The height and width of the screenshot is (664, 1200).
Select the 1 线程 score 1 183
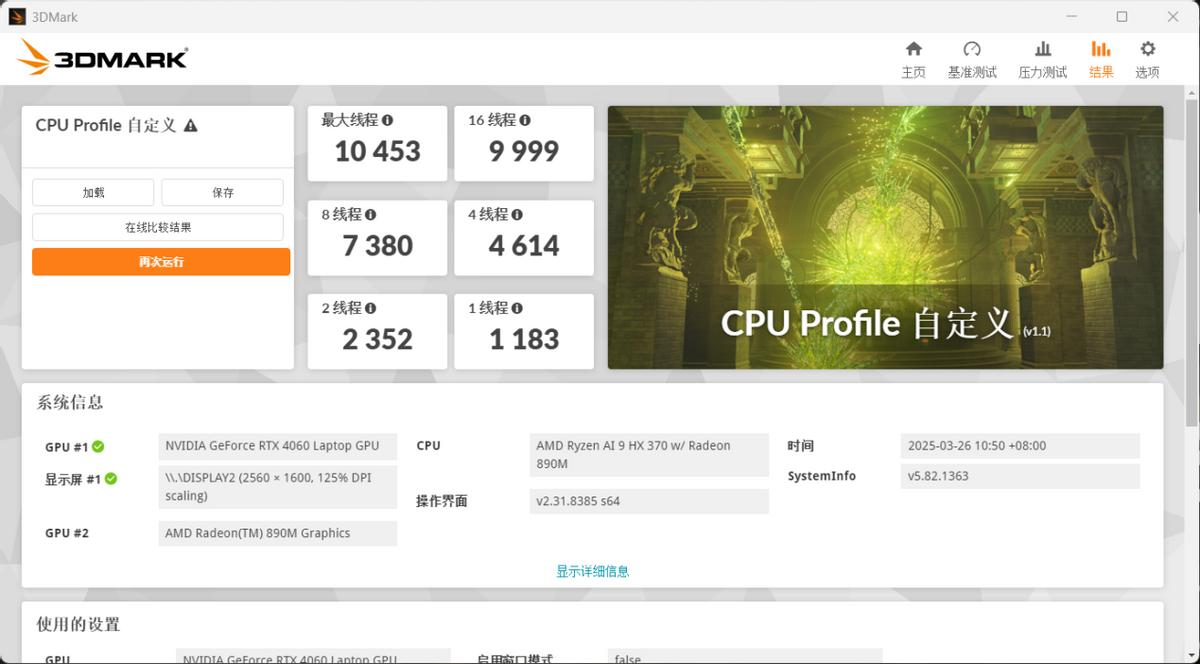(x=524, y=340)
